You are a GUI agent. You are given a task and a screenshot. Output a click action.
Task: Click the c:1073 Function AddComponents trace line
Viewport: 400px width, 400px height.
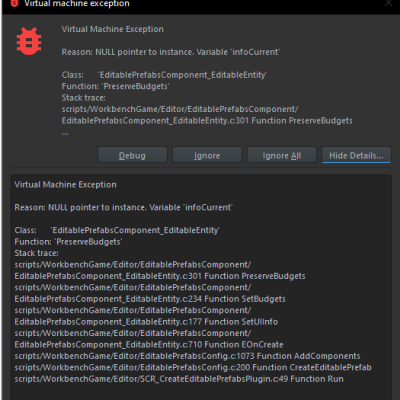point(187,356)
